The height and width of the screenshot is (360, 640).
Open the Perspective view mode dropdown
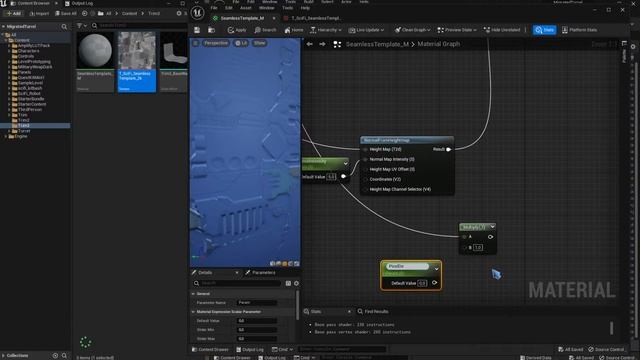pos(216,43)
